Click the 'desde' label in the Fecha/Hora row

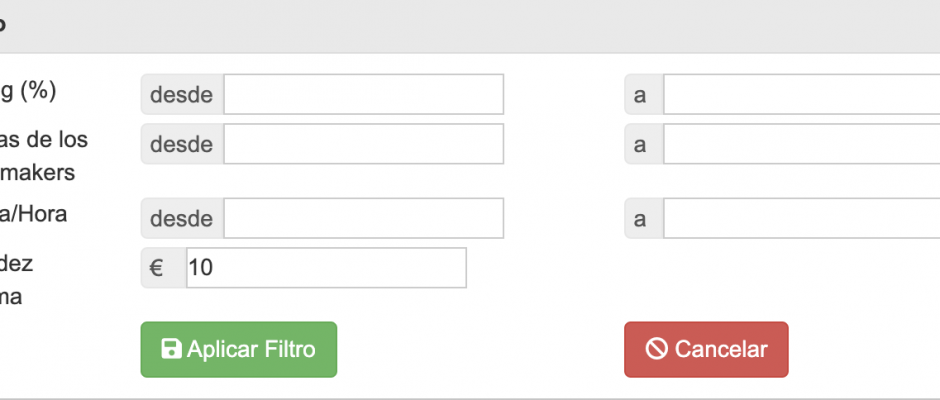point(181,219)
